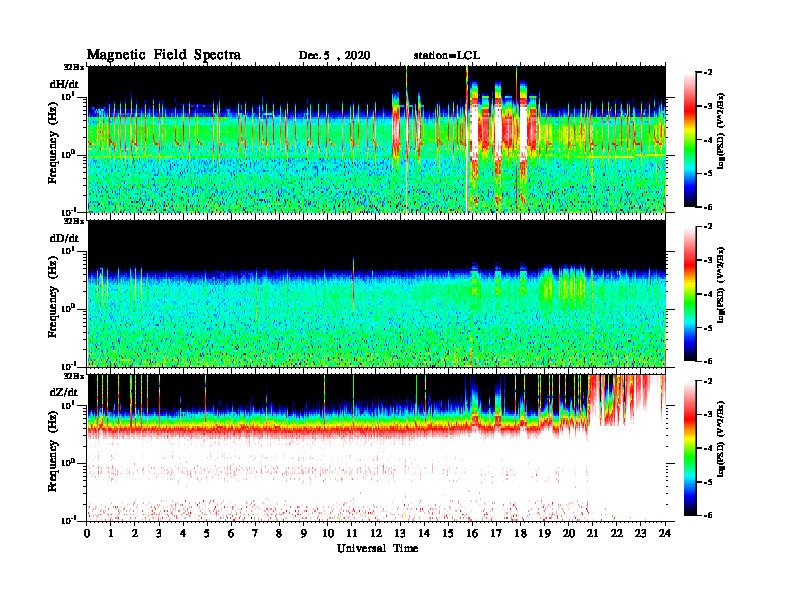Click hour tick label "5" on the time axis

(207, 533)
